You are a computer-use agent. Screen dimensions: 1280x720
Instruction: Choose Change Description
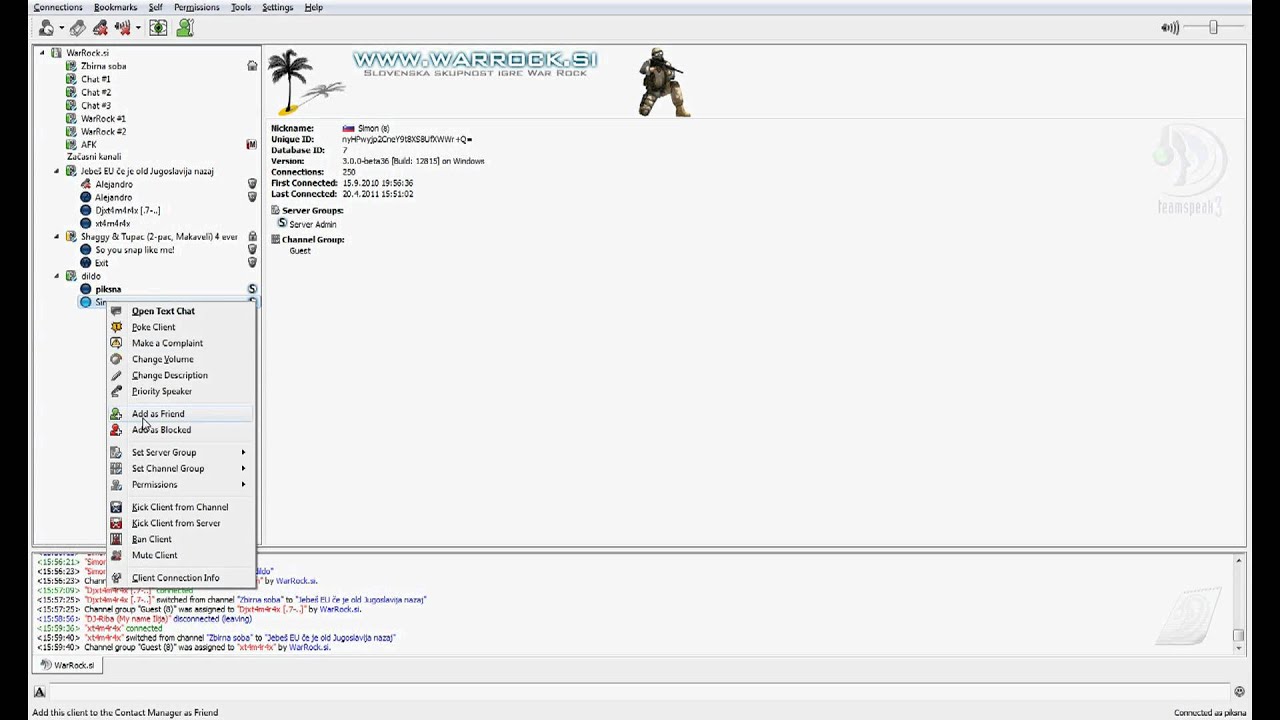click(x=170, y=375)
